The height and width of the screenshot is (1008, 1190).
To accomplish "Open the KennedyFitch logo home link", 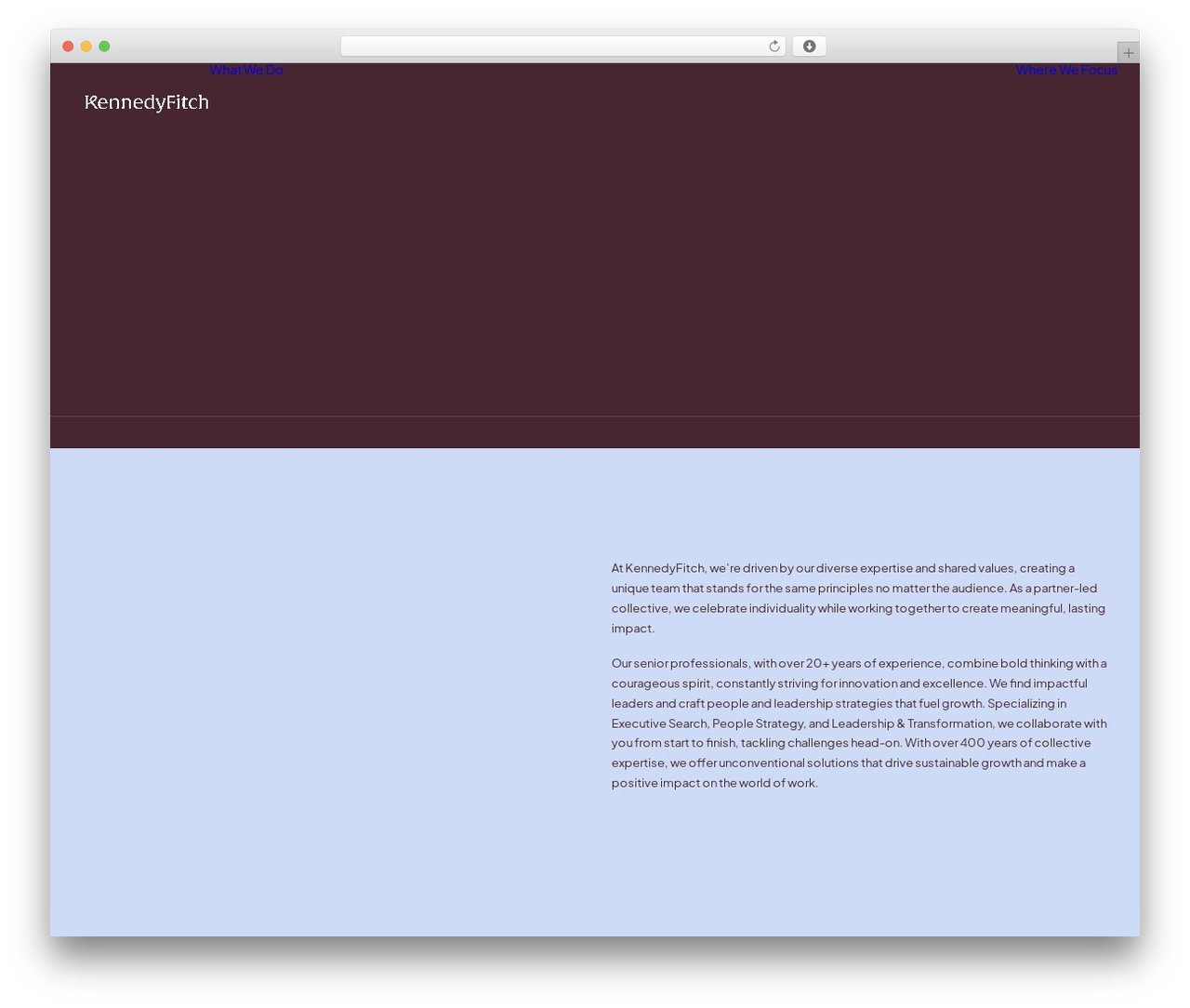I will pyautogui.click(x=147, y=102).
